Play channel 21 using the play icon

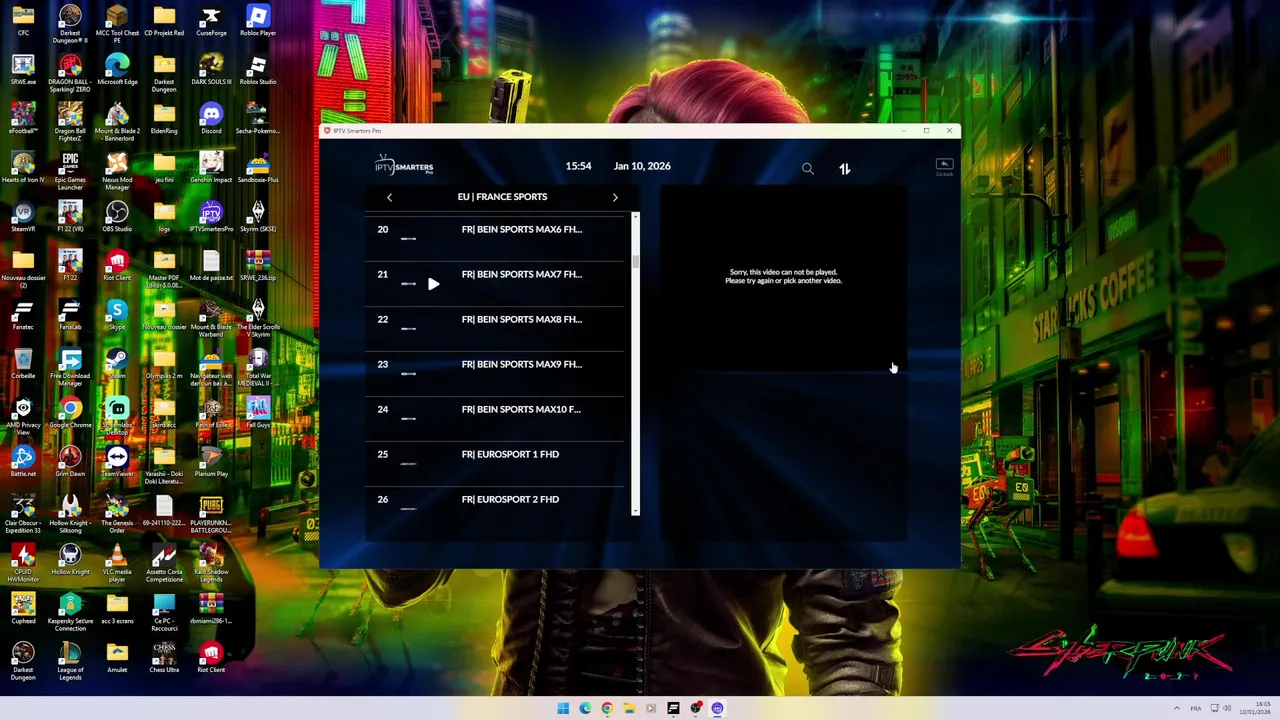pos(433,284)
